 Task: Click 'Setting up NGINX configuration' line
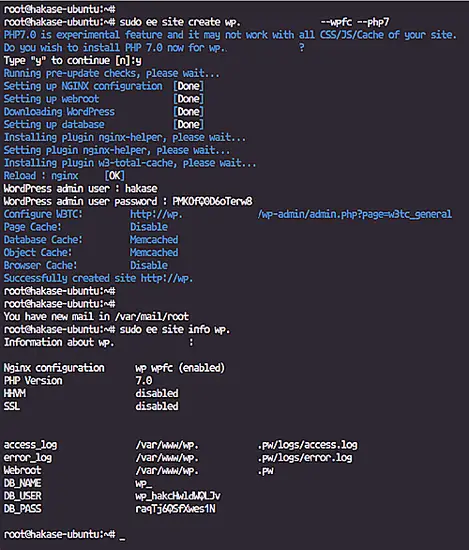(x=103, y=86)
